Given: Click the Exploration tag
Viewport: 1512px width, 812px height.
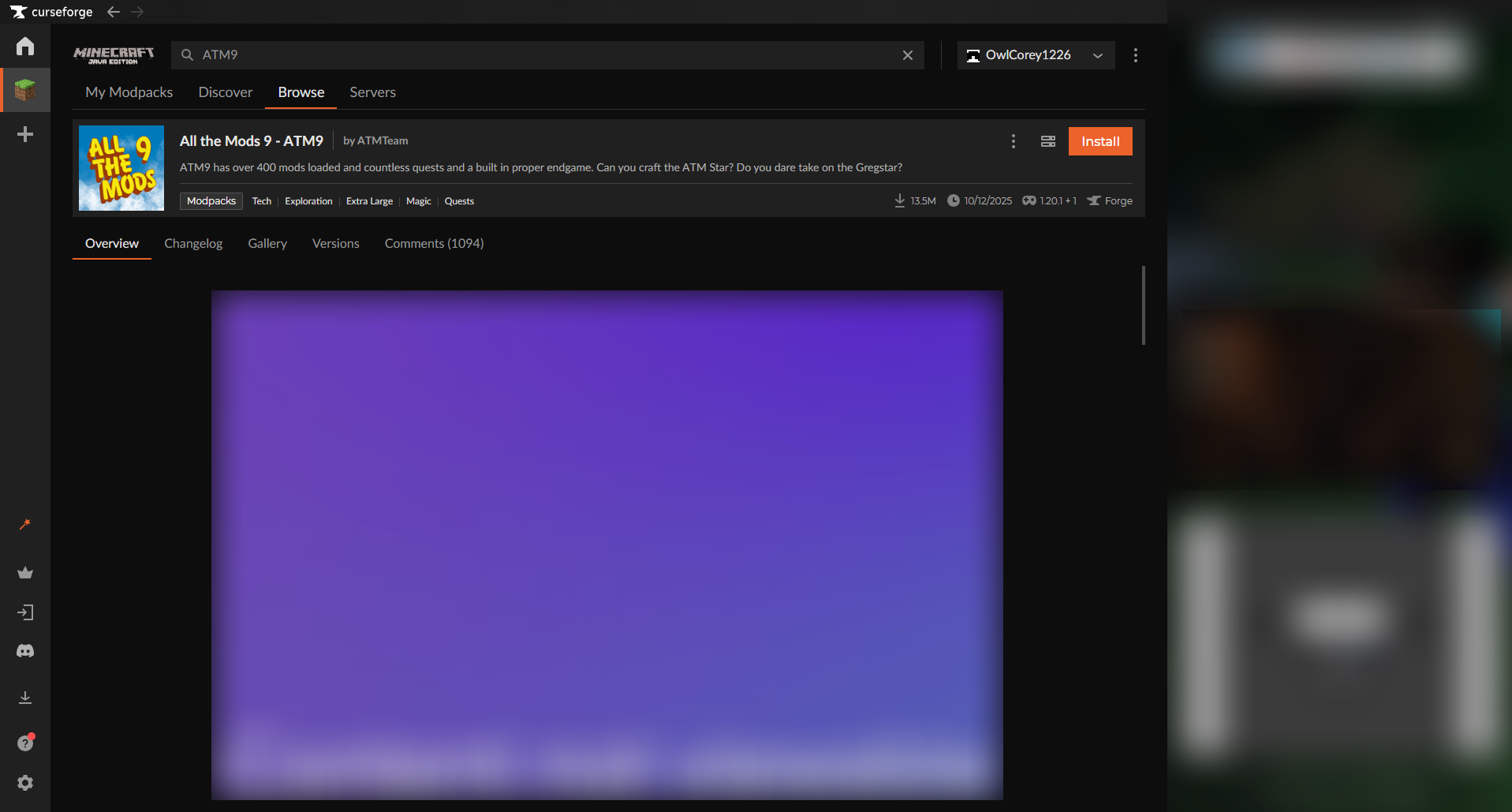Looking at the screenshot, I should 308,201.
